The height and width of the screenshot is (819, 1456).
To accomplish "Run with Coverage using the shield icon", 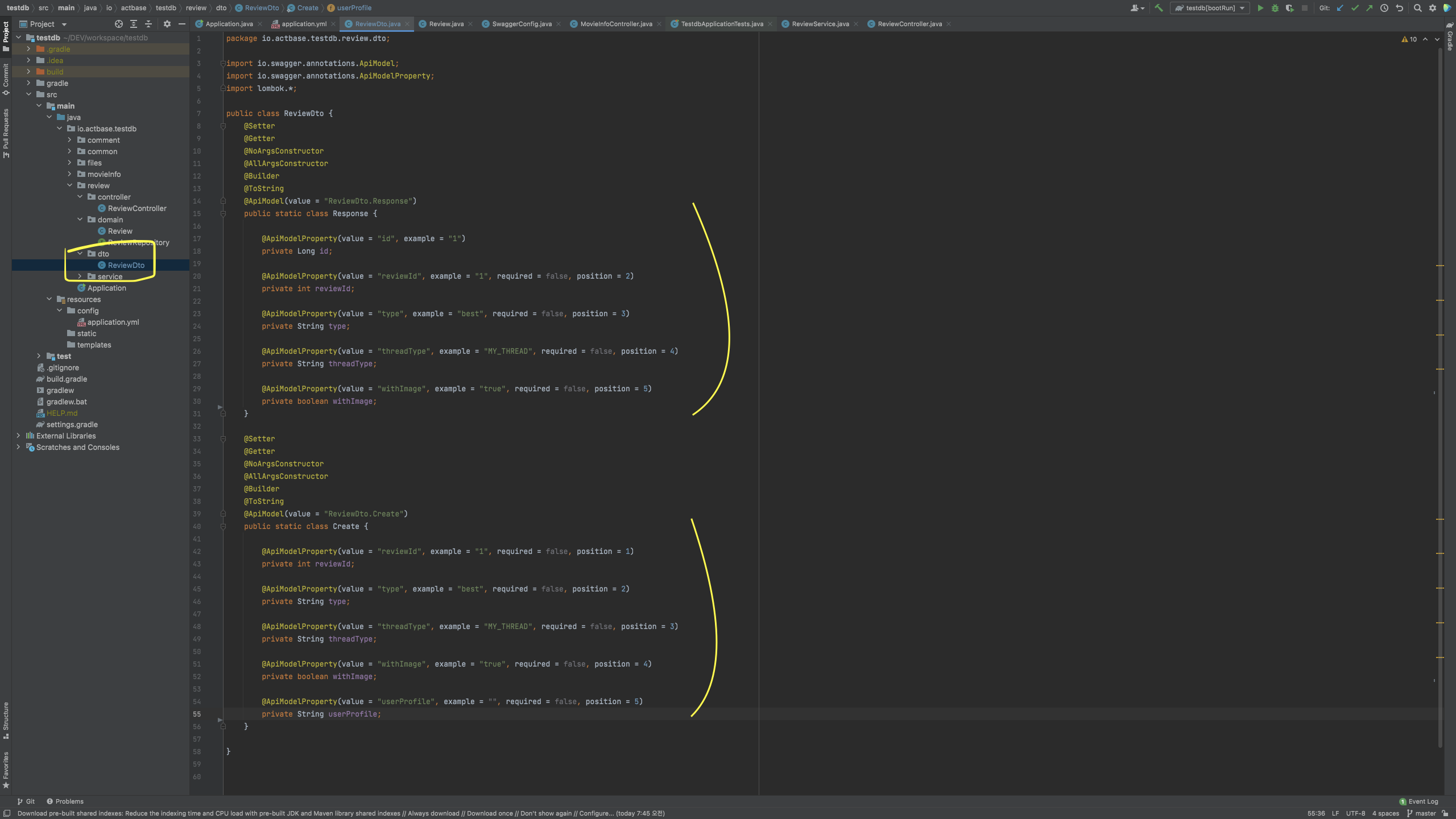I will pyautogui.click(x=1289, y=8).
